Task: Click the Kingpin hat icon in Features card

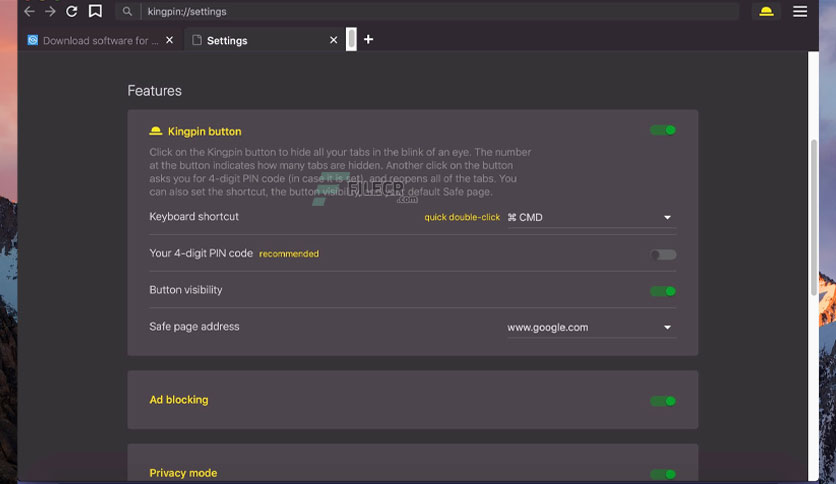Action: pos(156,131)
